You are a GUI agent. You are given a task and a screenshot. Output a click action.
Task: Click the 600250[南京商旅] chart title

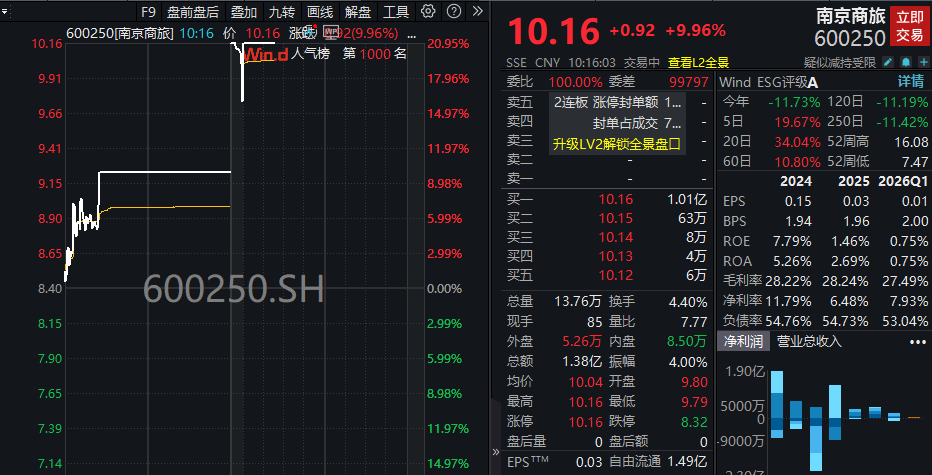[x=120, y=33]
